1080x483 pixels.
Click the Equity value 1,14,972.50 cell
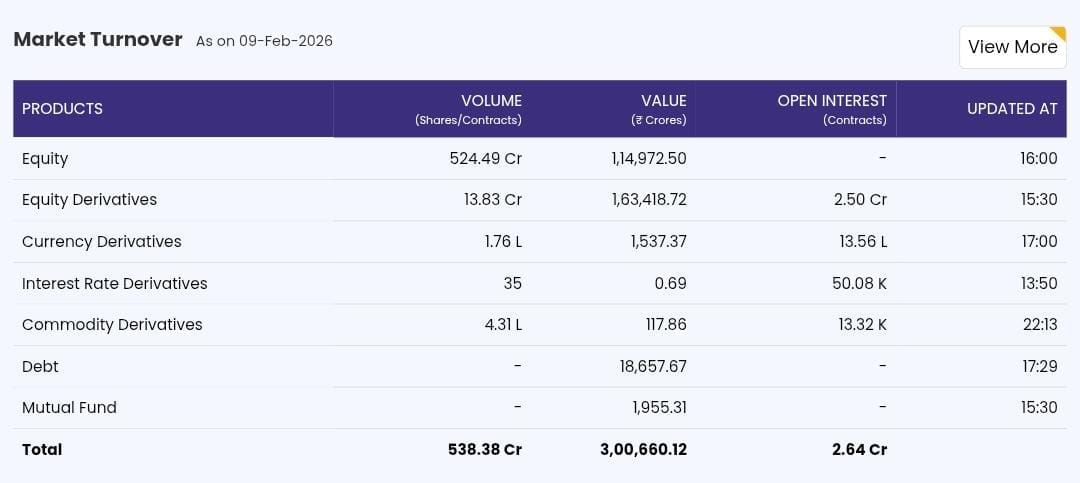(x=648, y=158)
